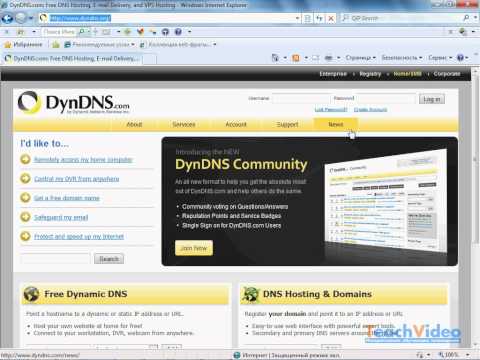
Task: Click the Yandex bar search input field
Action: coord(59,32)
